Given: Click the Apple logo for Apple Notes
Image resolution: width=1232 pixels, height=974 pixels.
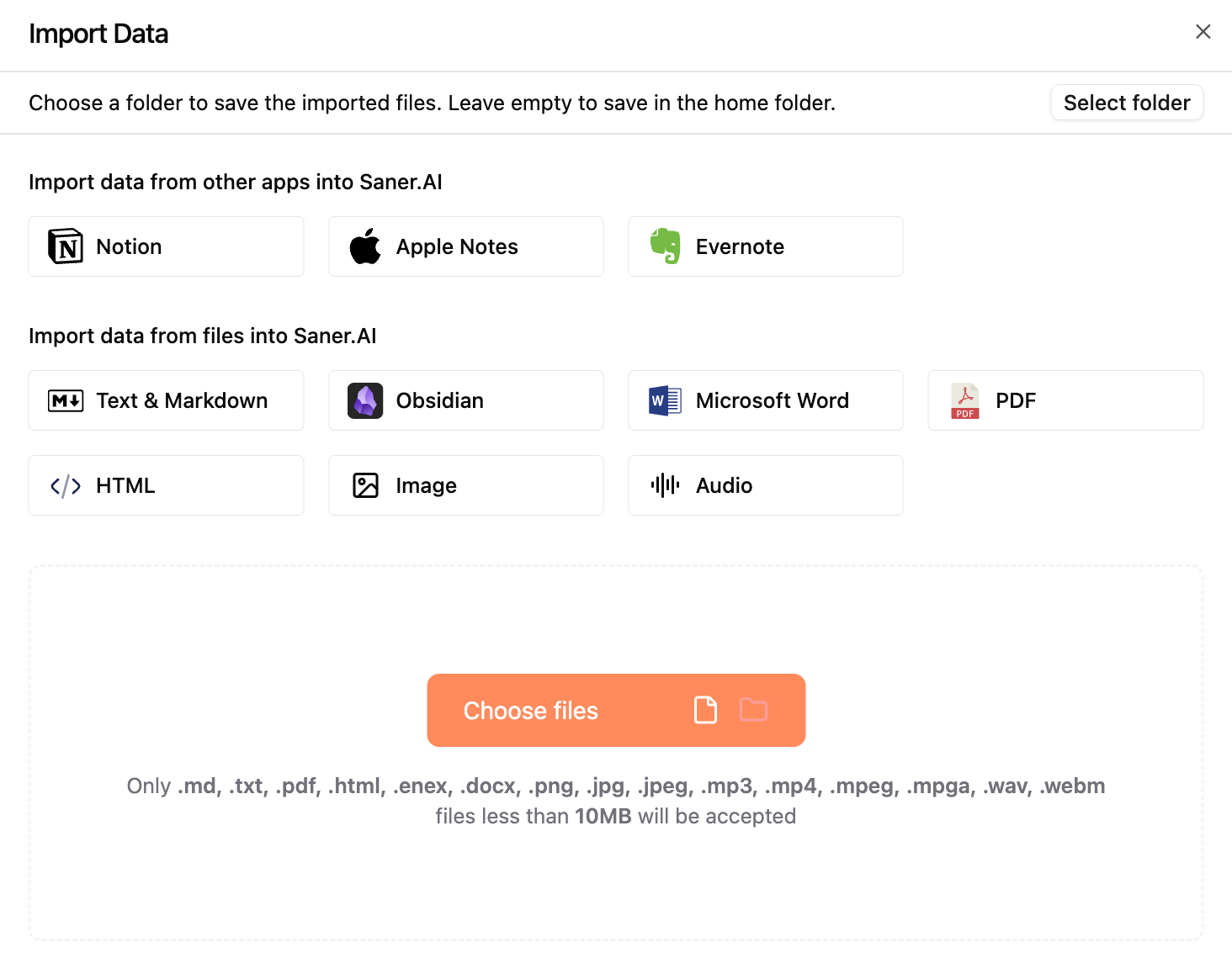Looking at the screenshot, I should click(365, 246).
